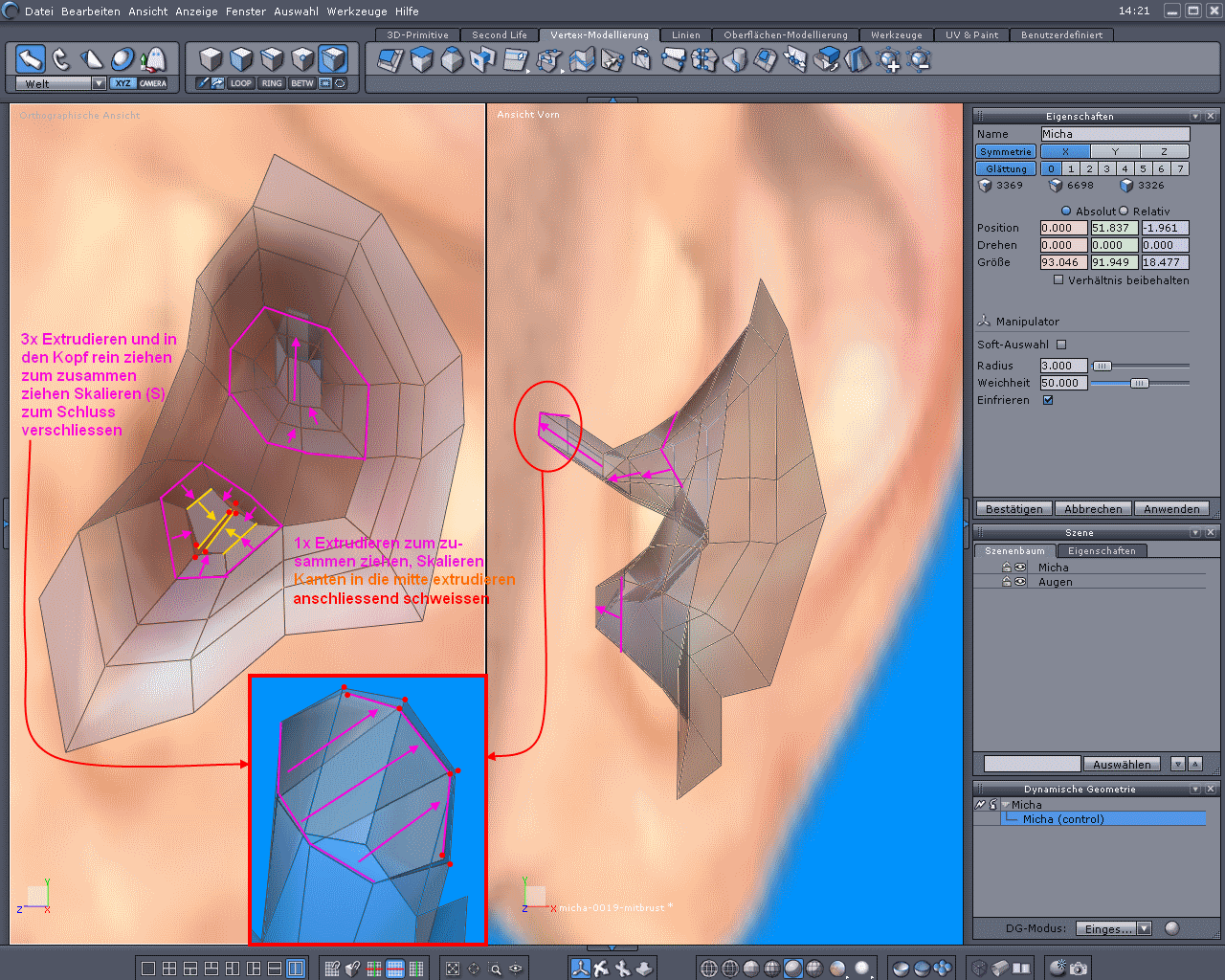The height and width of the screenshot is (980, 1225).
Task: Check Verhältnis beibehalten option
Action: [x=1058, y=280]
